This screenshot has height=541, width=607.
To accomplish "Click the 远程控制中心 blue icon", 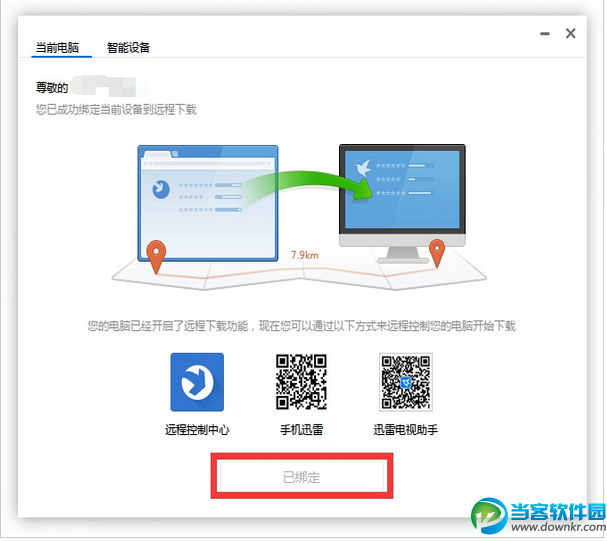I will coord(197,382).
